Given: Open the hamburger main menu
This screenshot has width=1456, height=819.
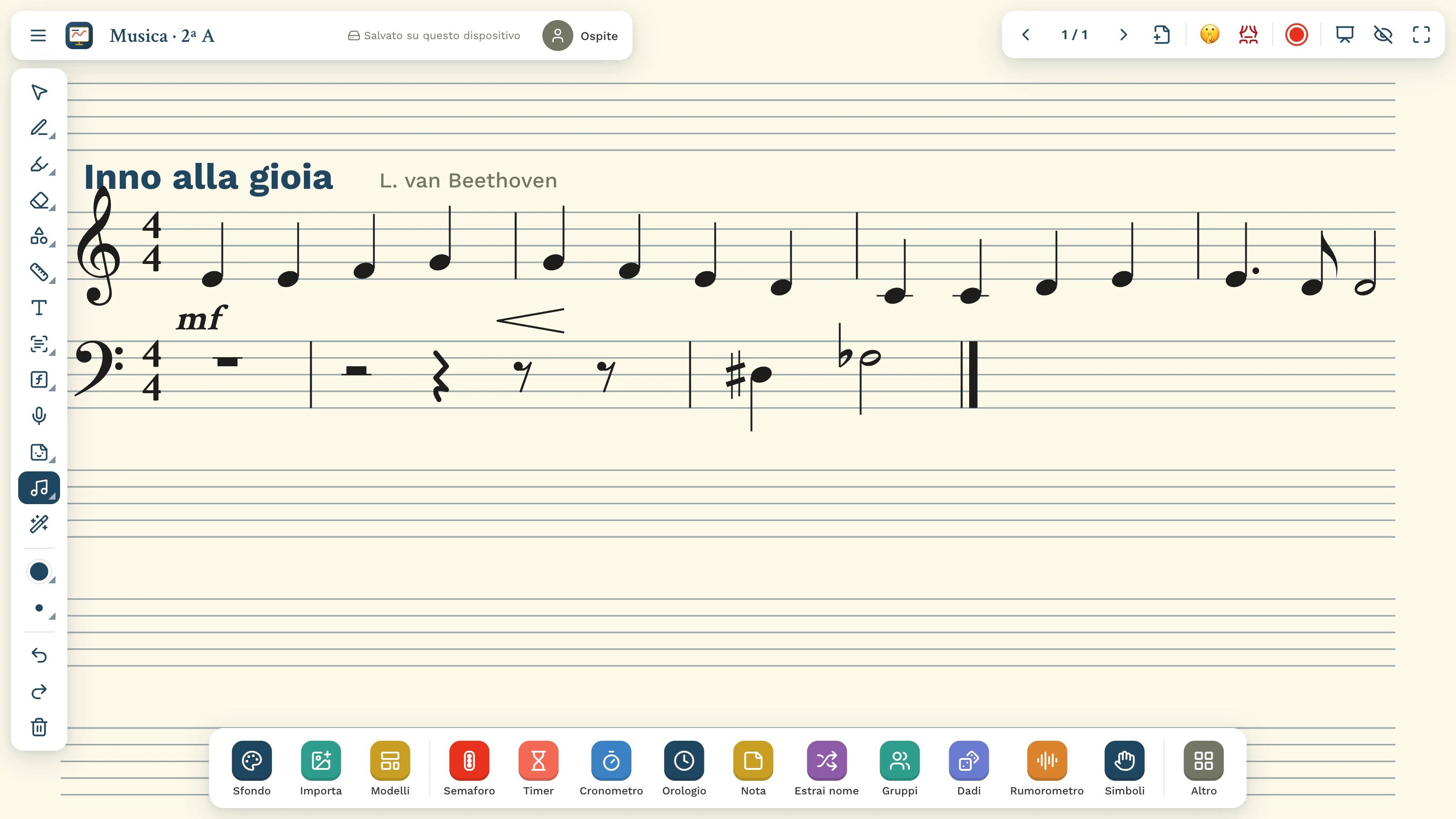Looking at the screenshot, I should tap(38, 35).
